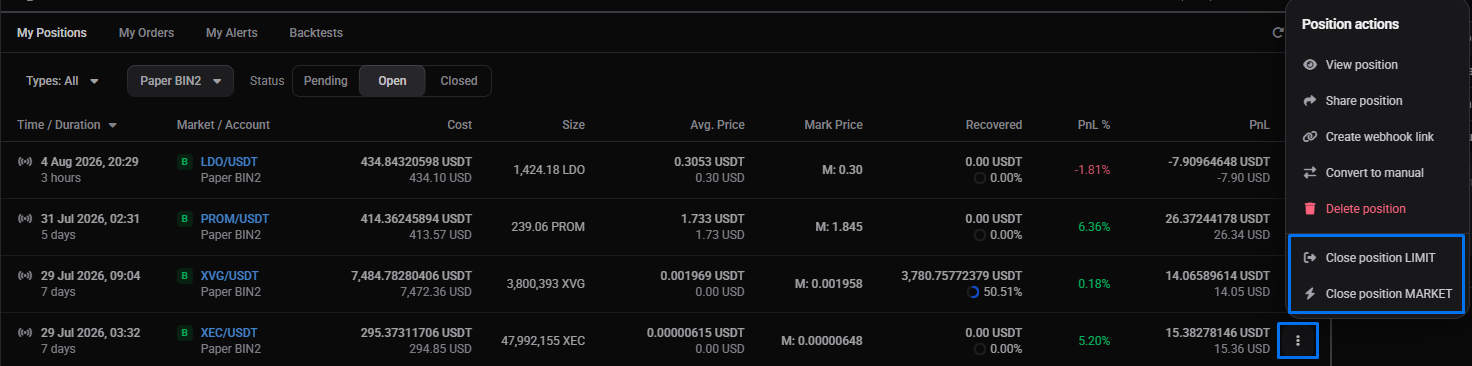
Task: Select the Open status filter
Action: click(x=392, y=81)
